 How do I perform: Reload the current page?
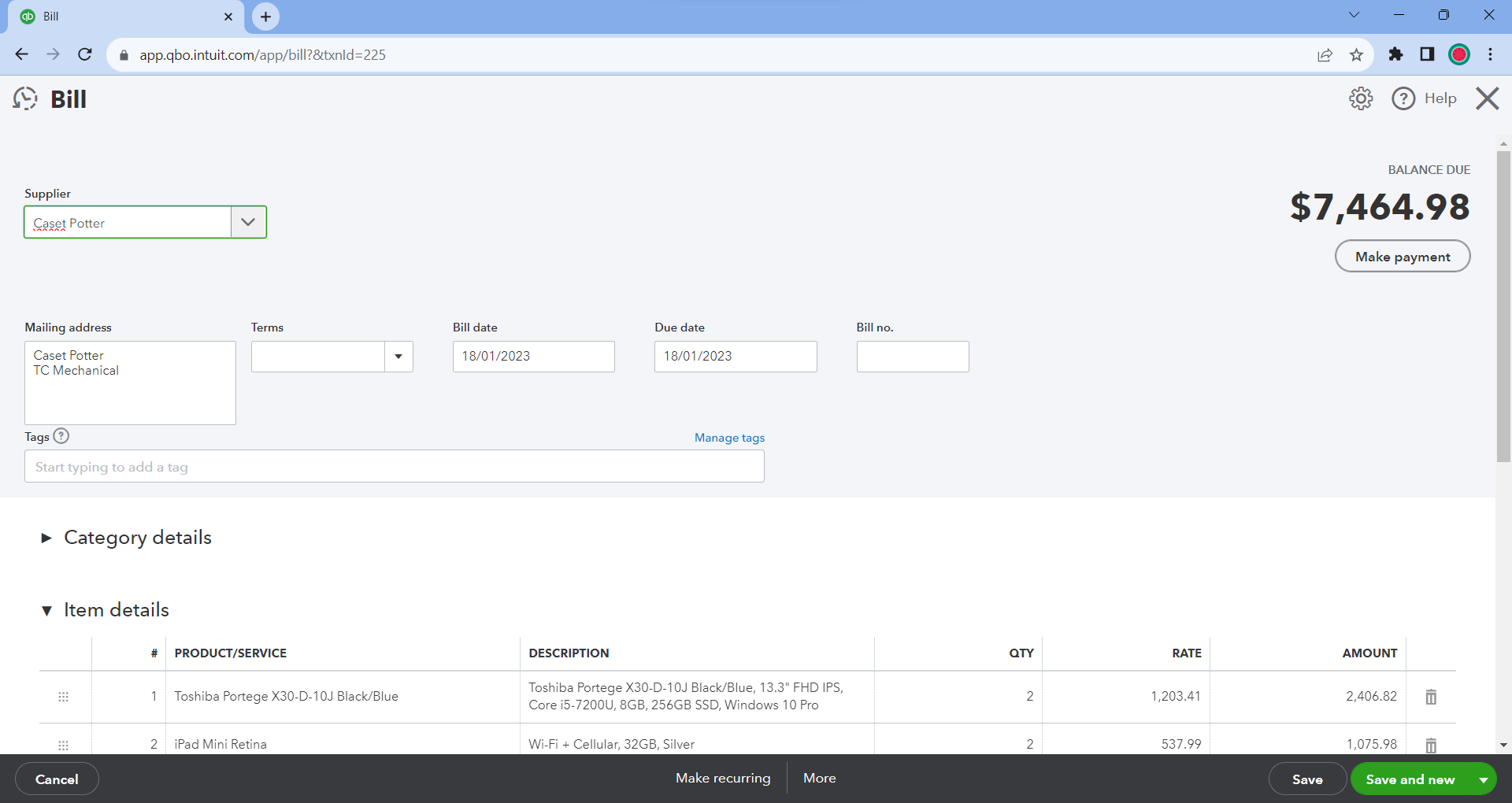[x=85, y=54]
